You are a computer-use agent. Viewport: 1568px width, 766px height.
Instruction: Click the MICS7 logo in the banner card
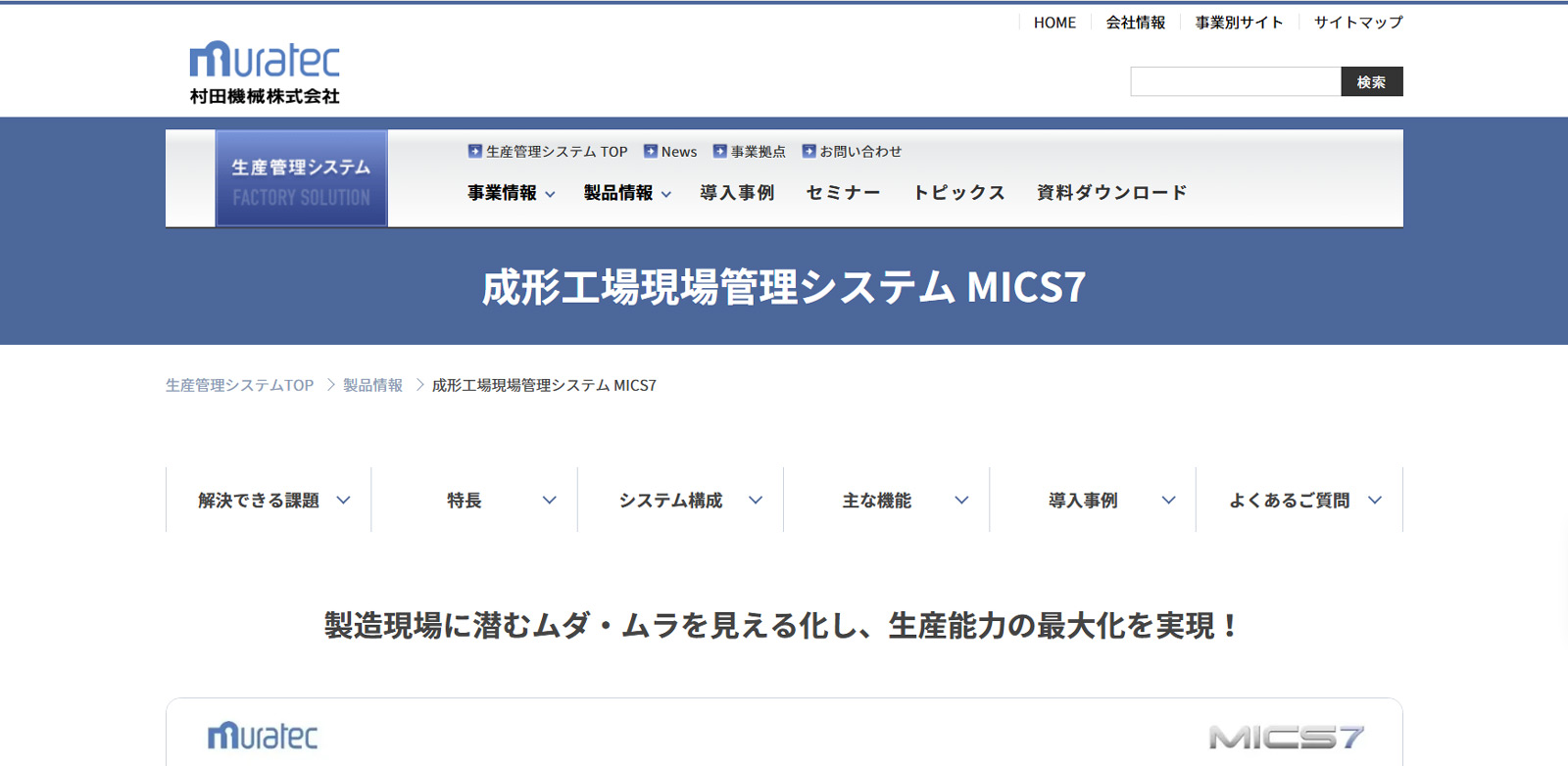[1287, 737]
